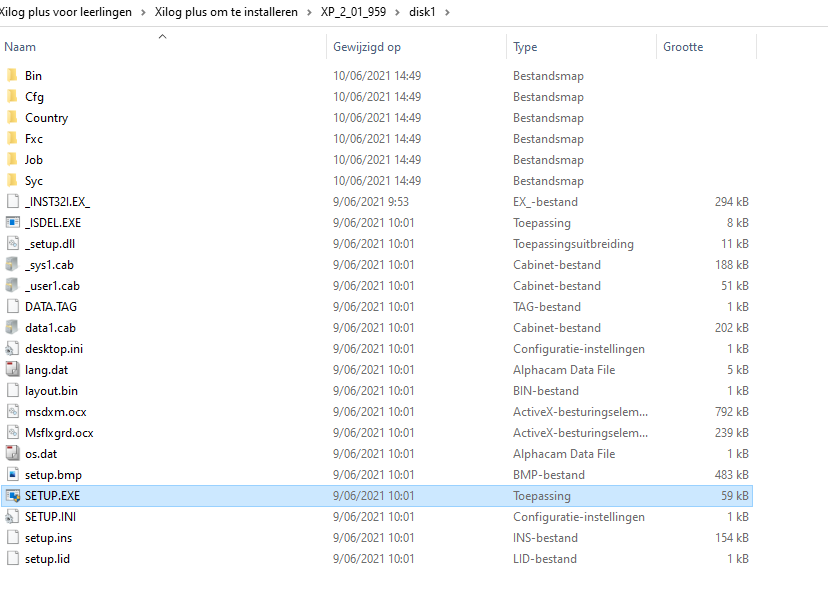828x611 pixels.
Task: Click the Cfg folder icon
Action: (x=13, y=97)
